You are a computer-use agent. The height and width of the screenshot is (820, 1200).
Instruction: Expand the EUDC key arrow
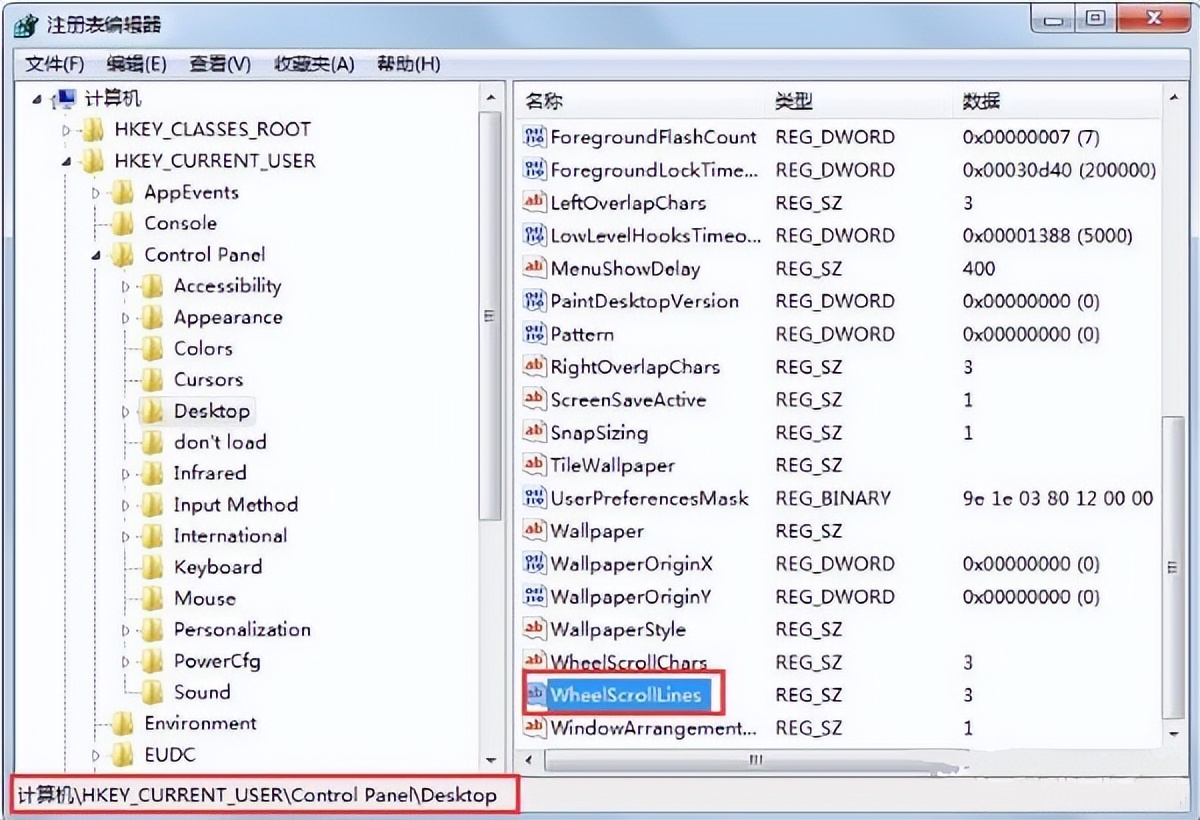(97, 755)
